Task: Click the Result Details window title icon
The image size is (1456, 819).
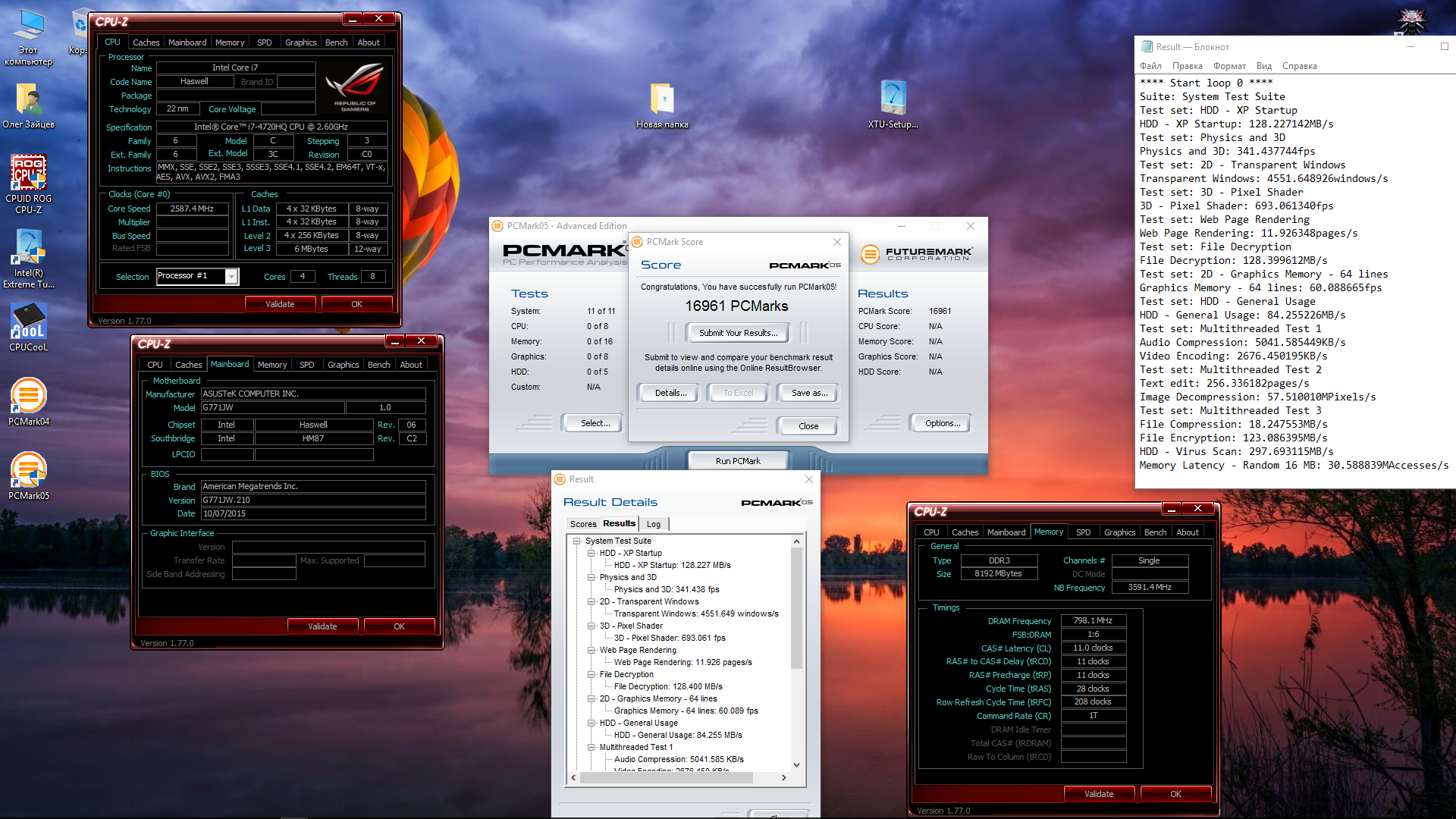Action: (x=560, y=479)
